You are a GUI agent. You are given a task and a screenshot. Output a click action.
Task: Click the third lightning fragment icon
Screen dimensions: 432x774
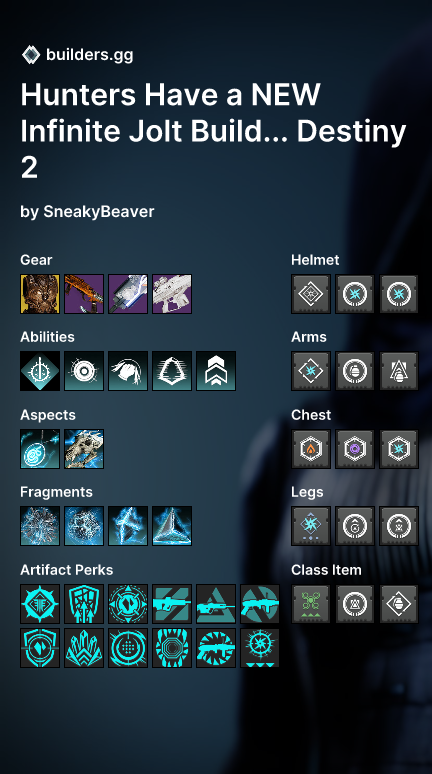pos(128,526)
